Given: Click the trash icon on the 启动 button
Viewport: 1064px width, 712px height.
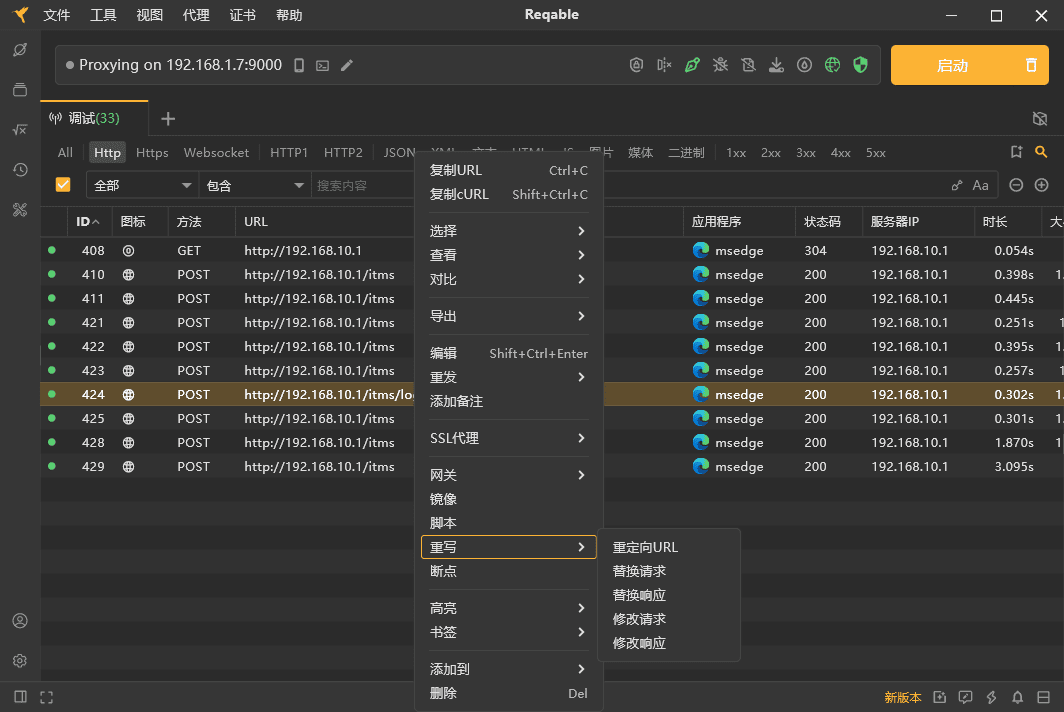Looking at the screenshot, I should (x=1031, y=65).
